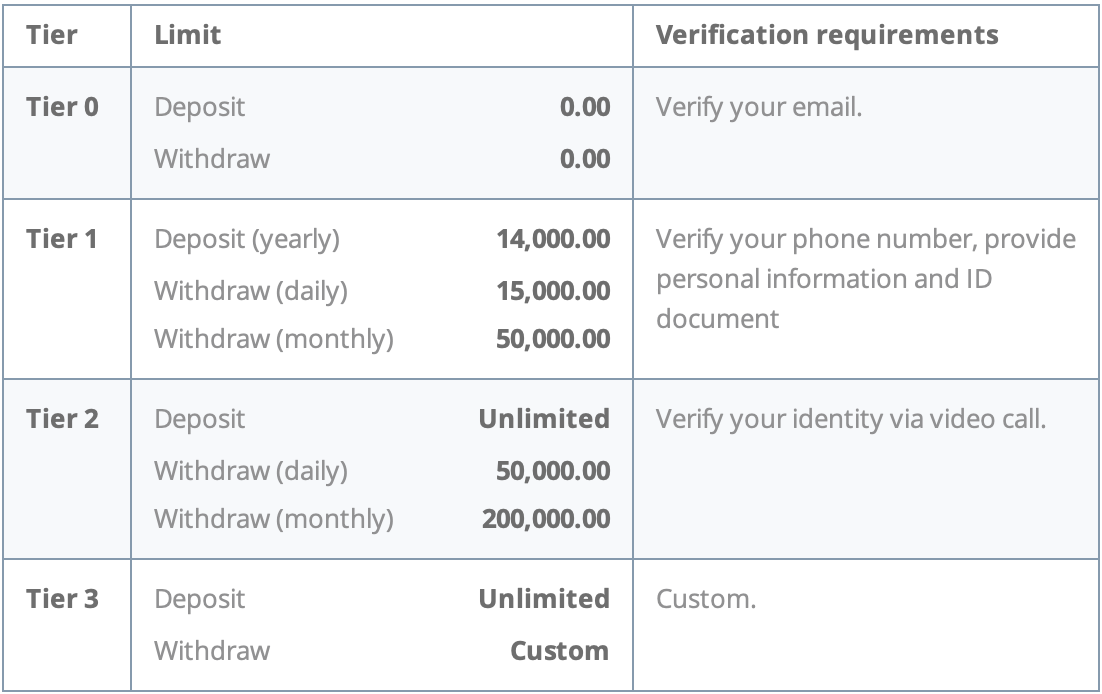Screen dimensions: 1102x694
Task: Click Tier 1 monthly withdraw 50,000.00 value
Action: 553,339
